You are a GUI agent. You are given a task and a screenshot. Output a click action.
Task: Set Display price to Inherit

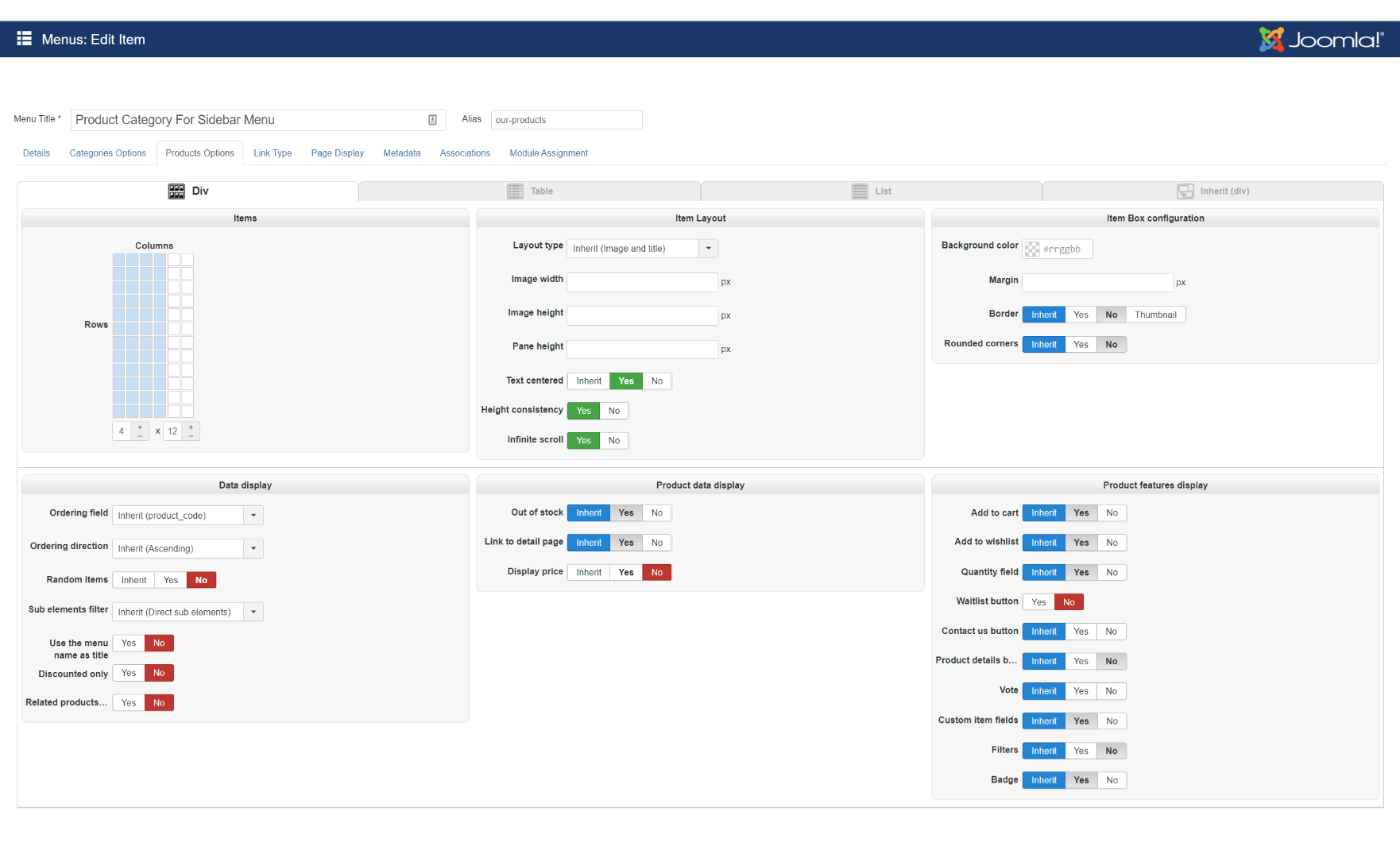pyautogui.click(x=589, y=573)
